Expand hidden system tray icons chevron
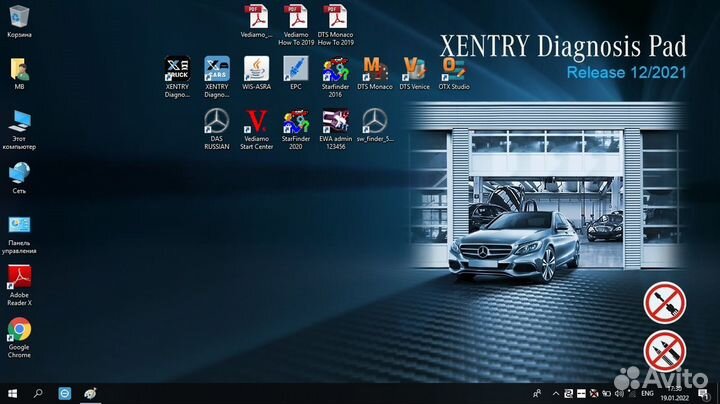Screen dimensions: 720x404 click(x=556, y=393)
